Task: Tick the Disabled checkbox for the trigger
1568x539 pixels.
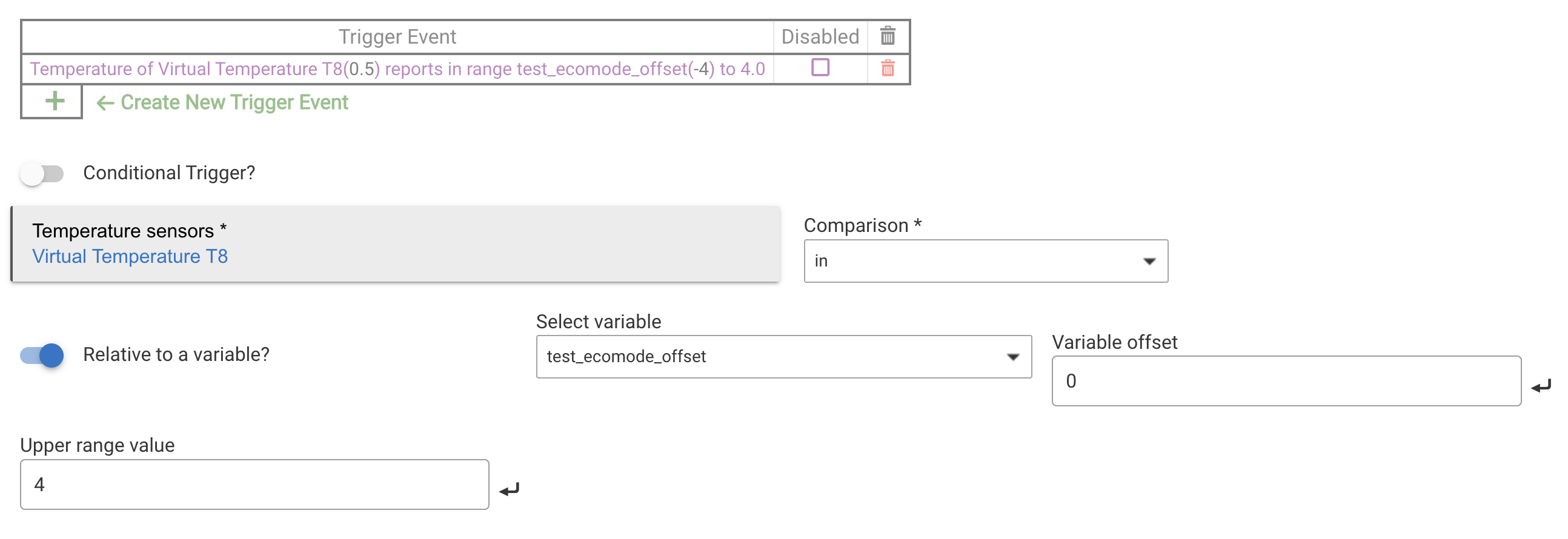Action: [820, 68]
